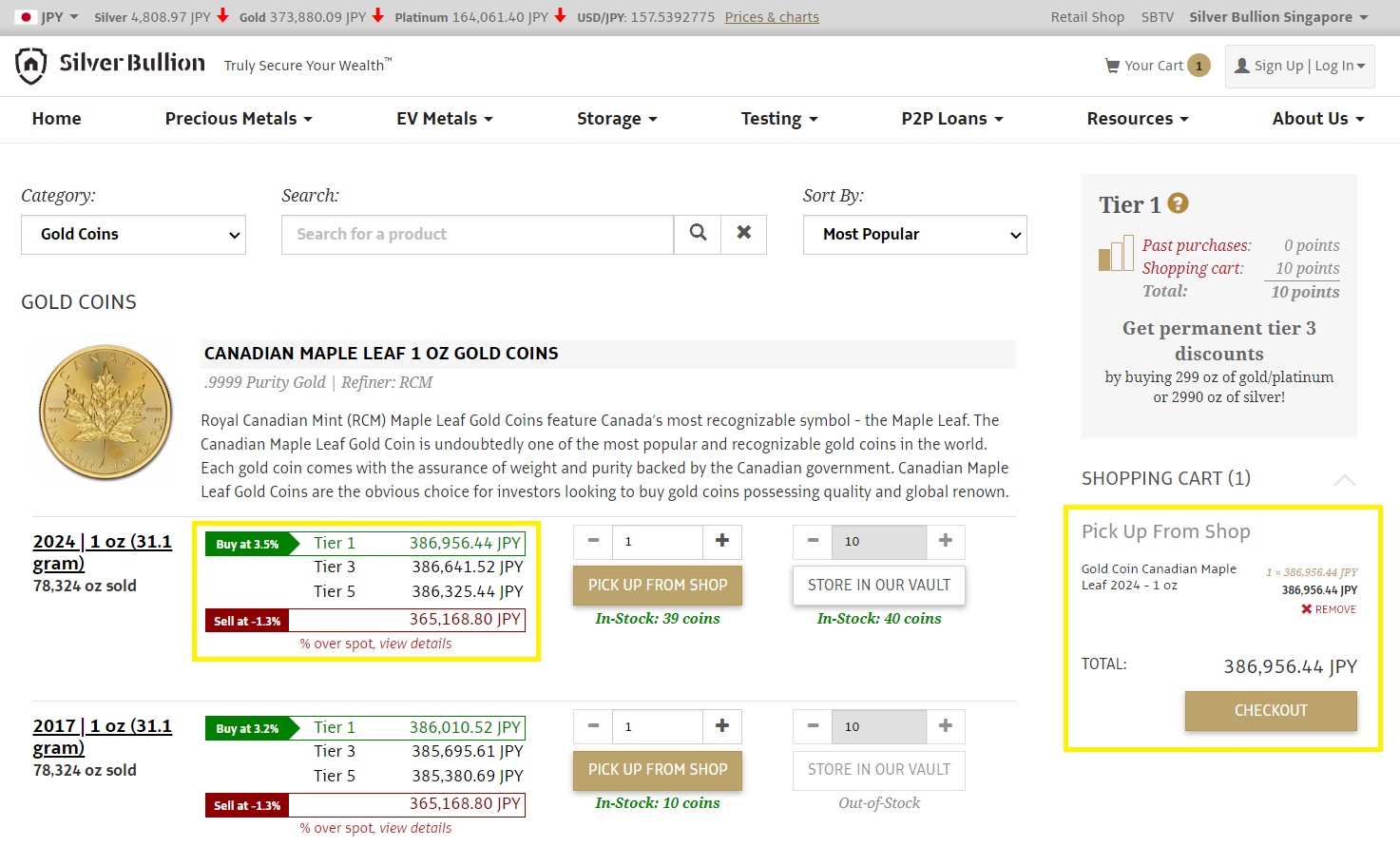
Task: Decrease 2024 coin vault quantity with minus
Action: click(813, 541)
